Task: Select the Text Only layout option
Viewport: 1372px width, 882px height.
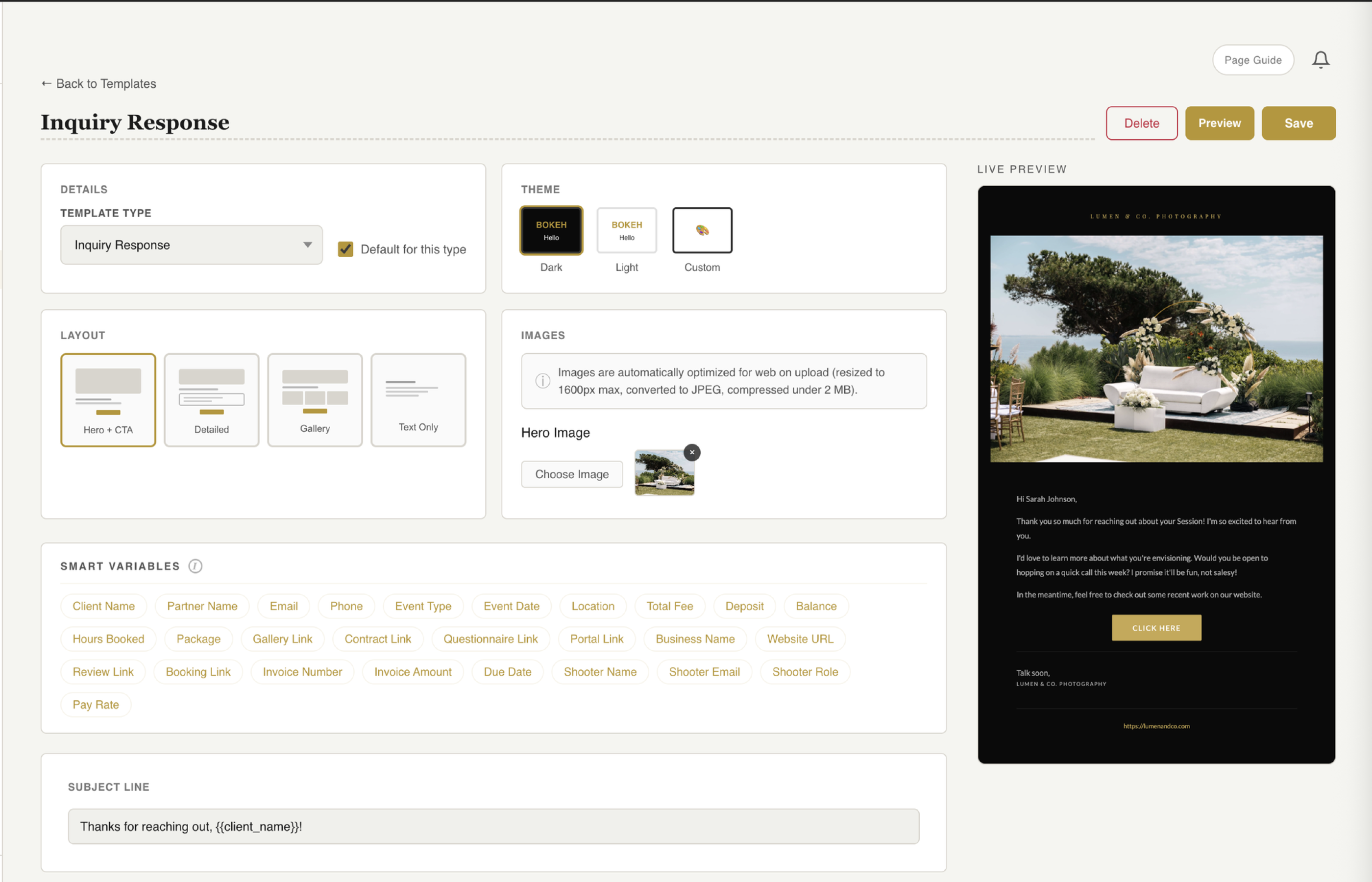Action: click(x=418, y=400)
